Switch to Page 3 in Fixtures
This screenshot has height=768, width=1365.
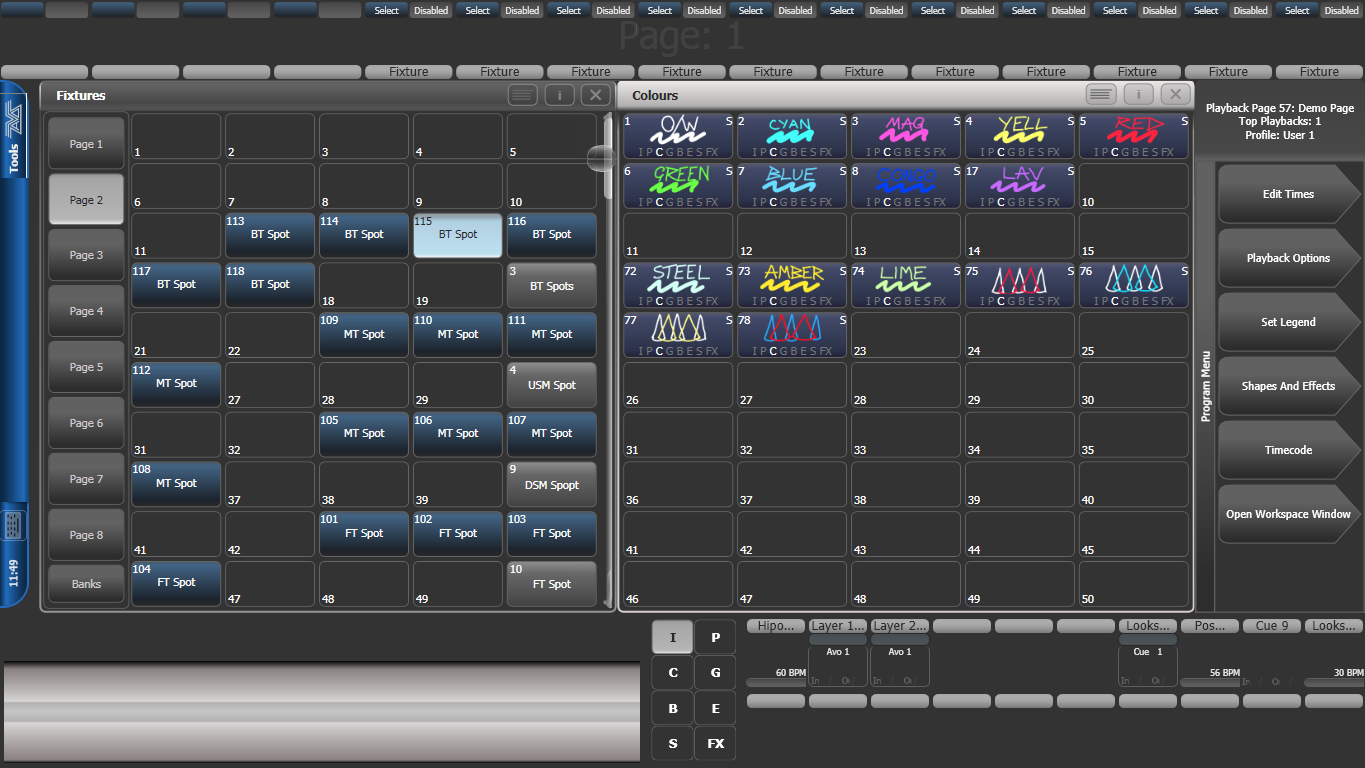click(86, 255)
